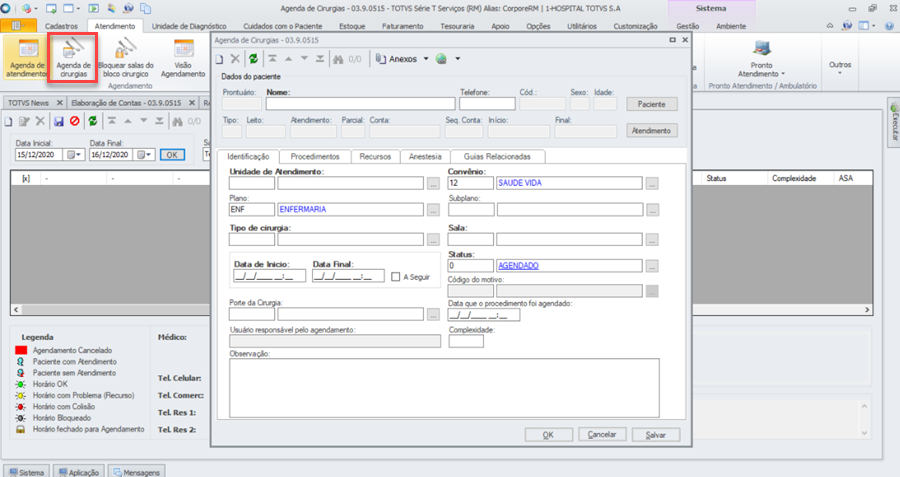Viewport: 900px width, 477px height.
Task: Click OK button next to date range
Action: tap(172, 155)
